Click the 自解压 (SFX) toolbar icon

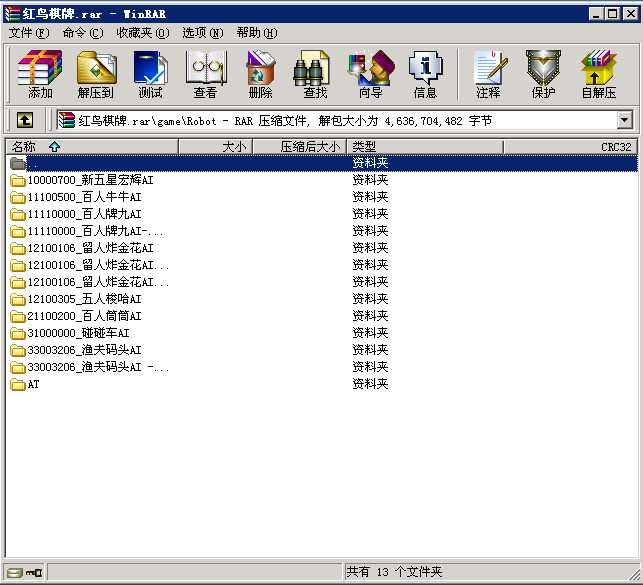(599, 74)
